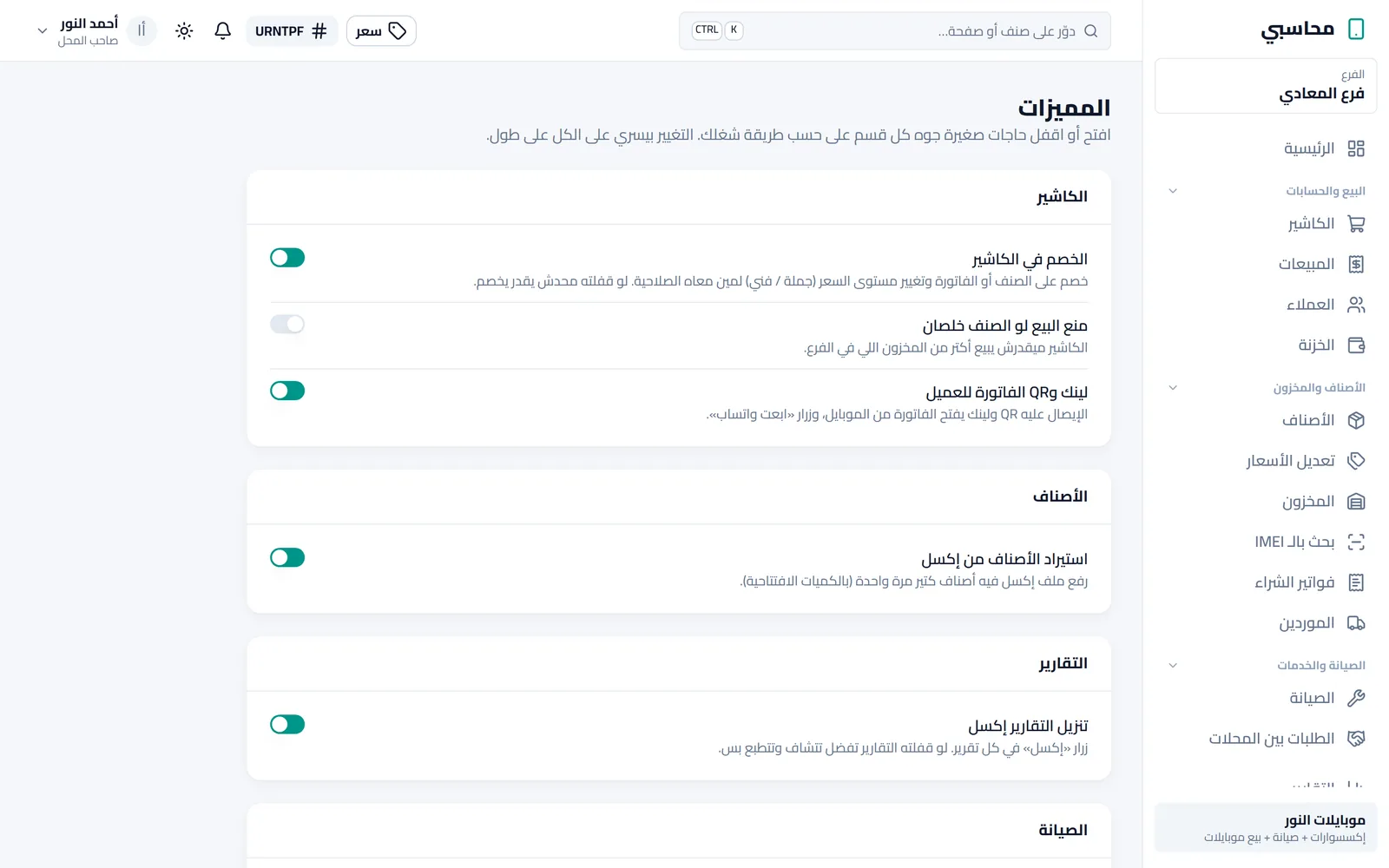Click the سعر price button
1389x868 pixels.
[x=381, y=31]
